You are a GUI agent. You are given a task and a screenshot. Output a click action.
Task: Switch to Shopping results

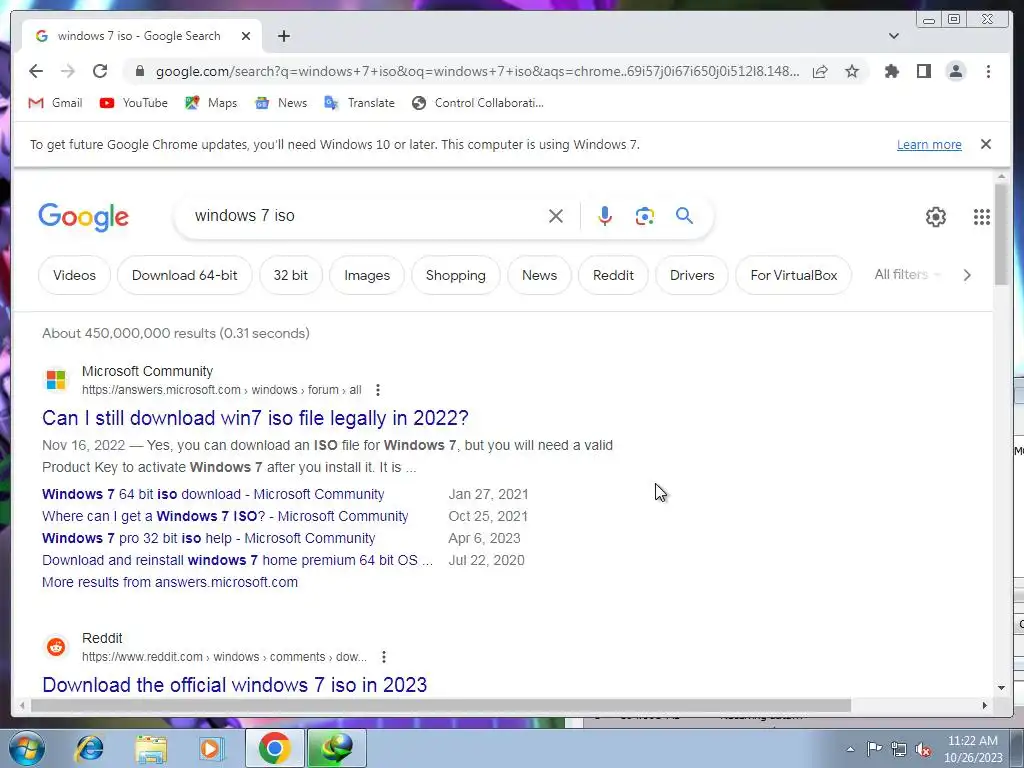coord(456,276)
